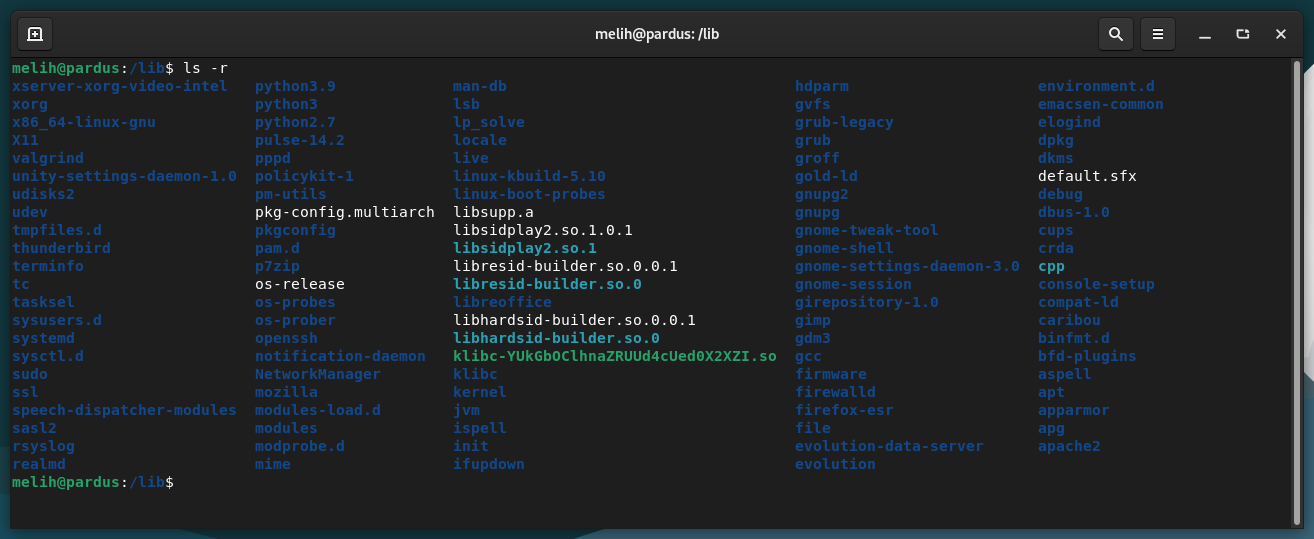Screen dimensions: 1314x539
Task: Click 'libresid-builder.so.0.0.1' file
Action: pyautogui.click(x=565, y=266)
